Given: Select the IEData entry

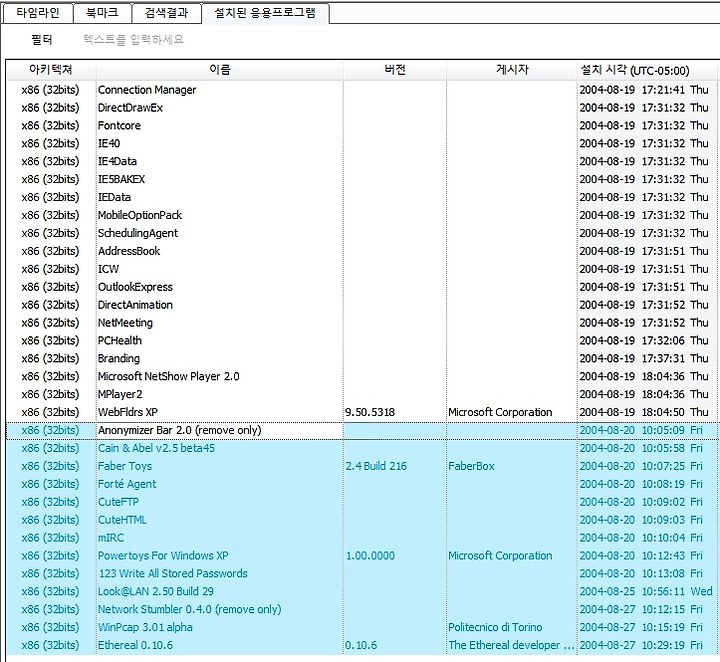Looking at the screenshot, I should [114, 197].
